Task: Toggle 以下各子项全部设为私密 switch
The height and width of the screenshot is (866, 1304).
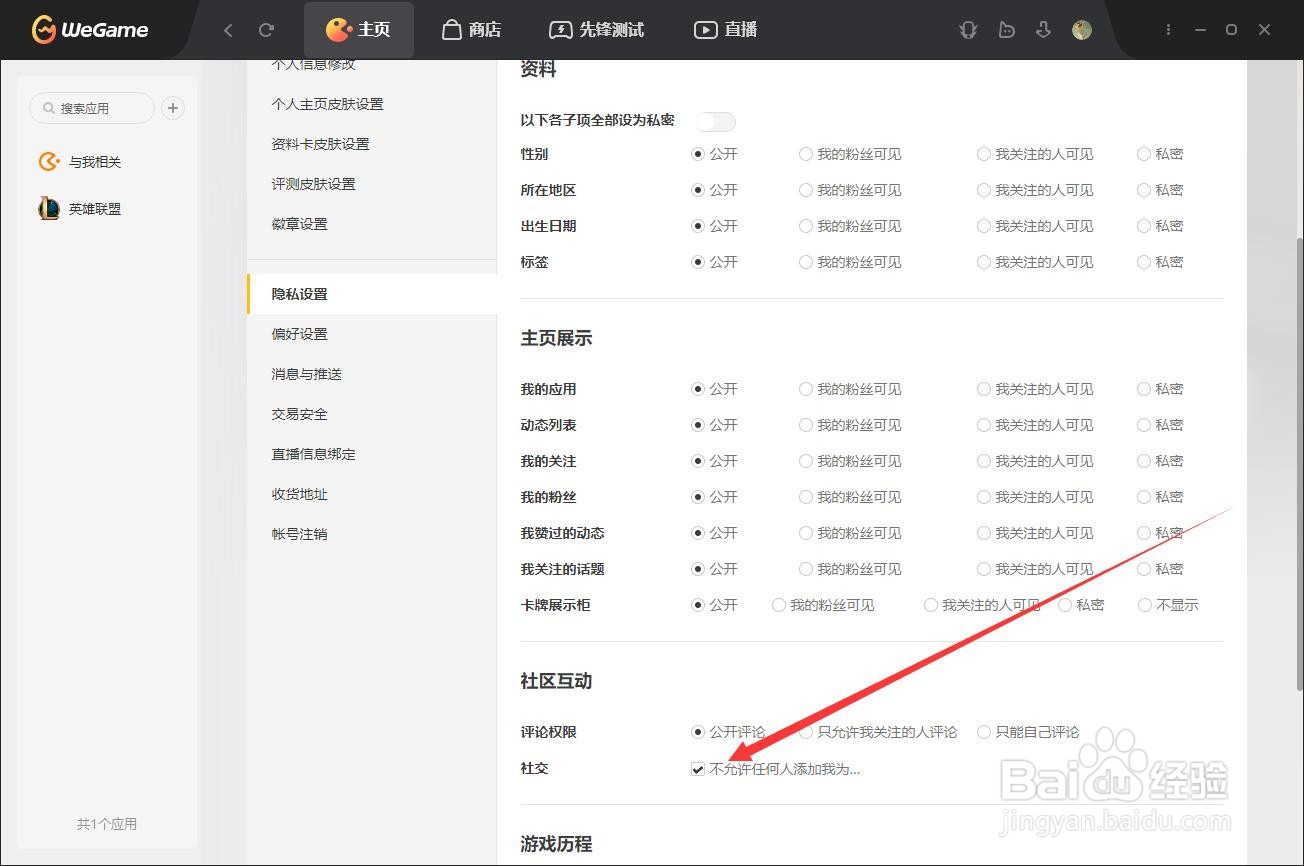Action: coord(716,121)
